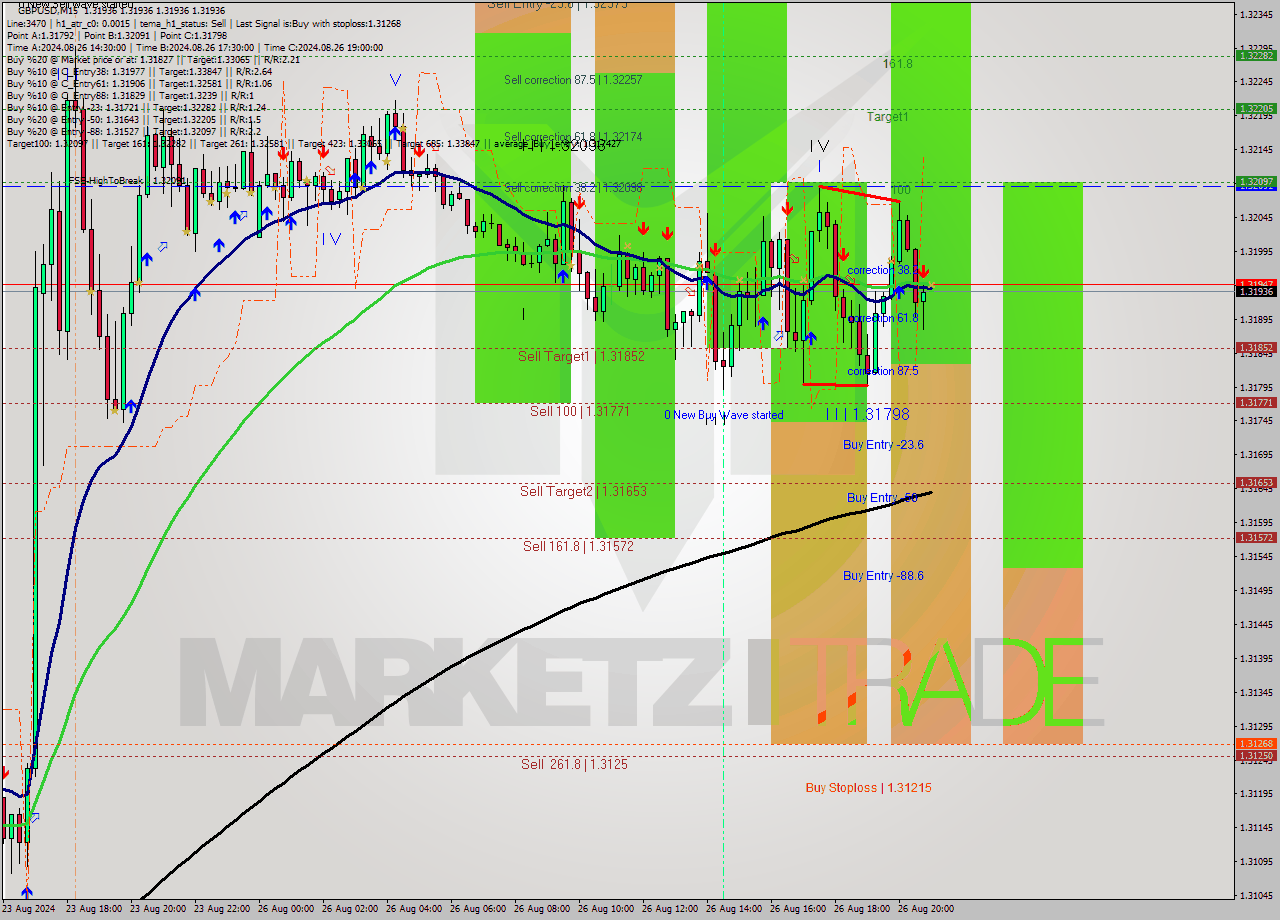Image resolution: width=1280 pixels, height=920 pixels.
Task: Click the '23 Aug 2024' time axis label
Action: 28,909
